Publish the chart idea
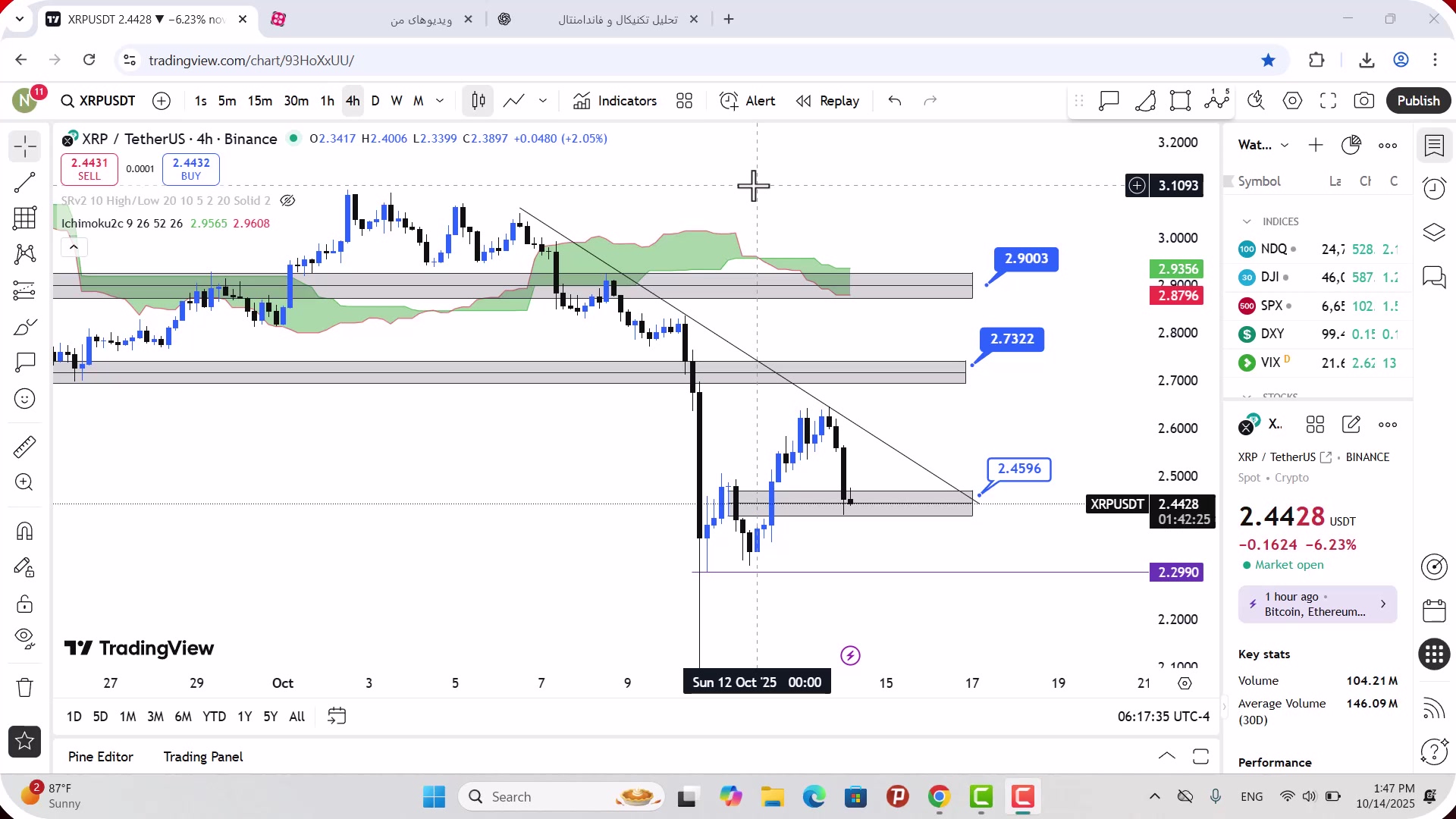 click(x=1418, y=101)
